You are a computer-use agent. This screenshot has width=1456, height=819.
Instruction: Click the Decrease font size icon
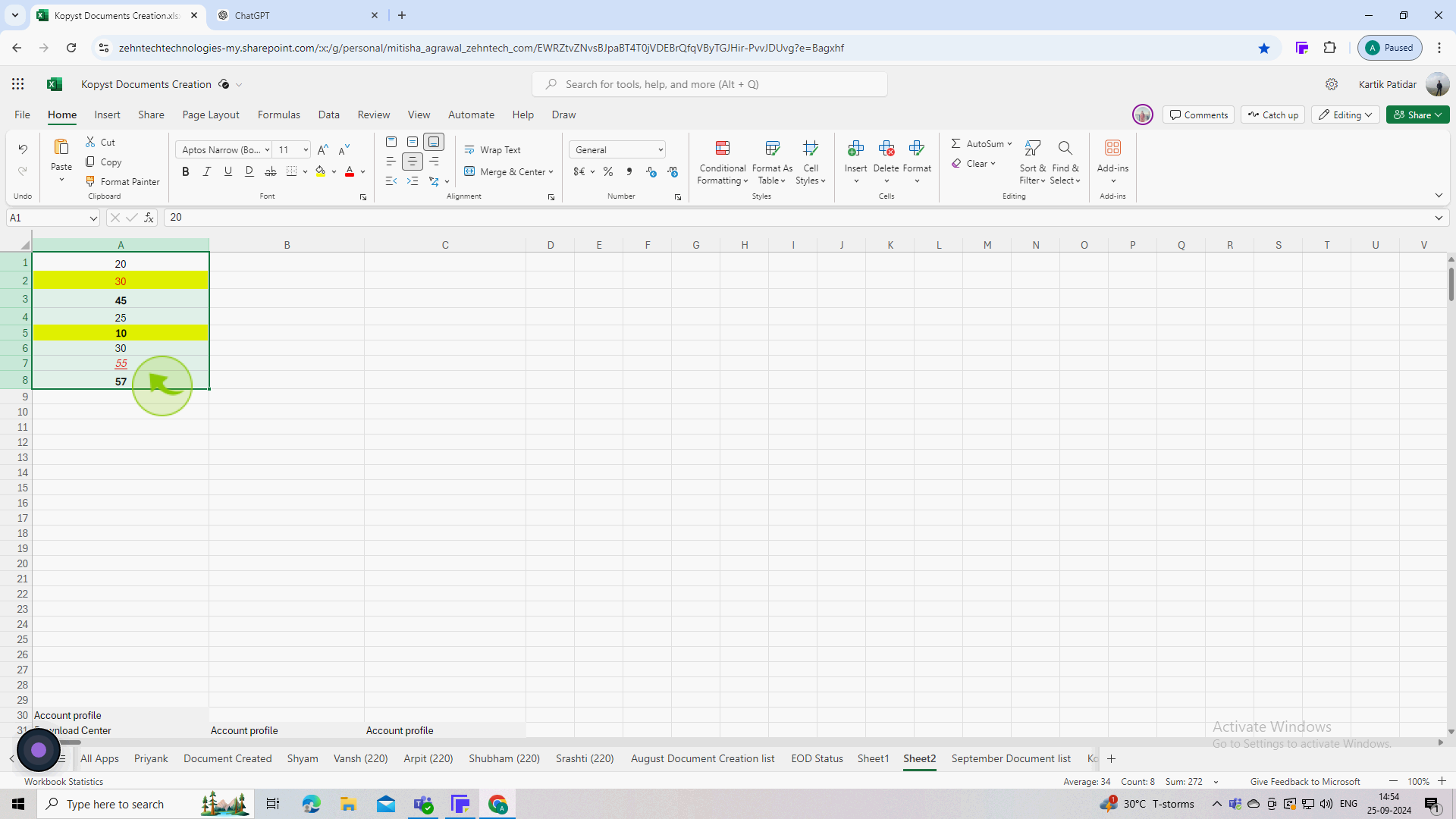click(344, 149)
